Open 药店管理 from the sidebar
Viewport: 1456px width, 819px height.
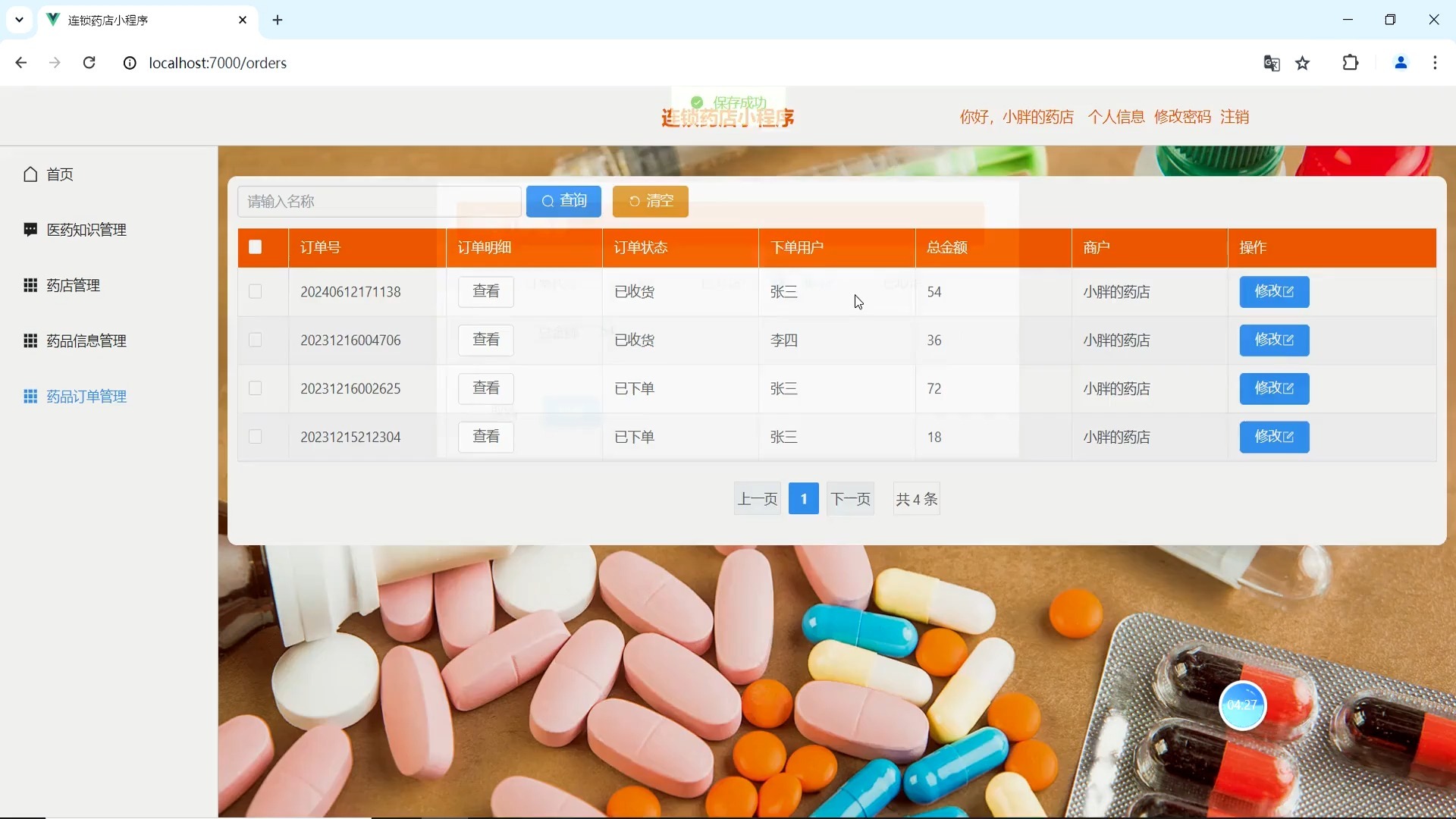tap(73, 284)
